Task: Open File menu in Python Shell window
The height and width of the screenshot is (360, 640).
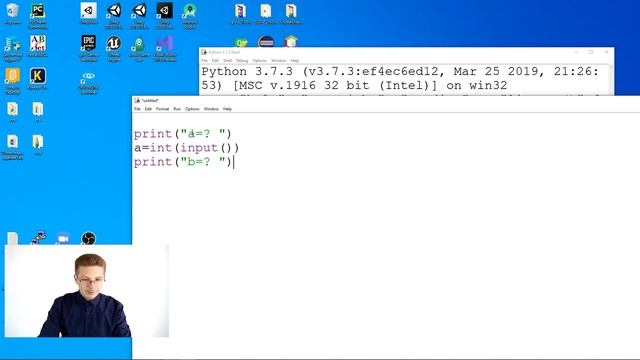Action: (x=204, y=60)
